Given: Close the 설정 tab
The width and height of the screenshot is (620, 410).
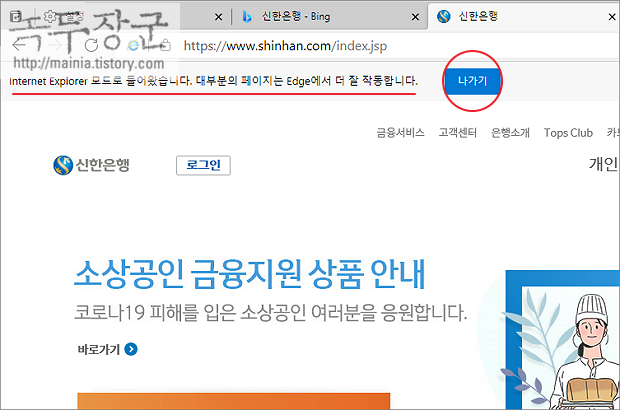Looking at the screenshot, I should point(218,17).
